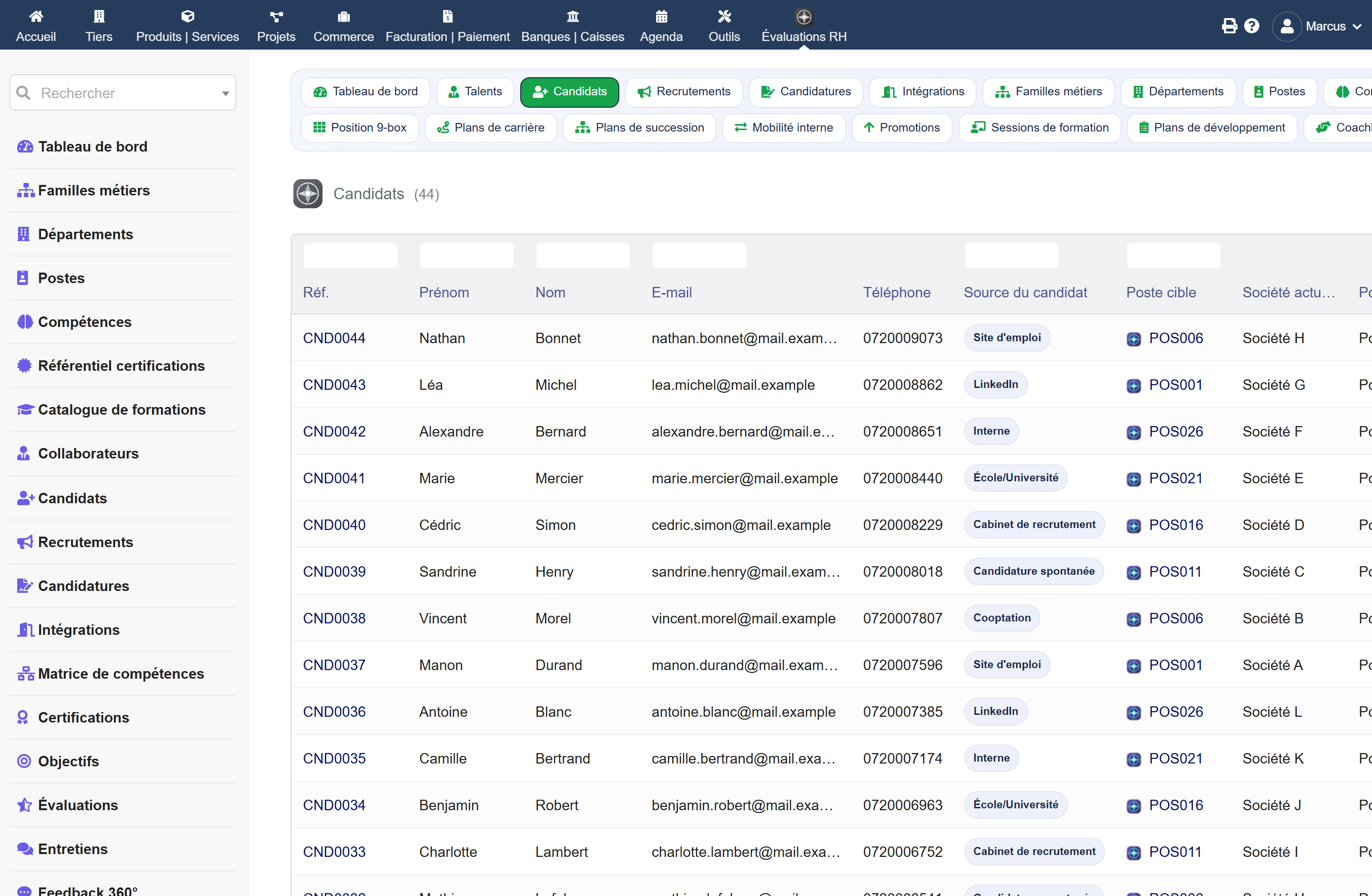Open Facturation | Paiement invoice icon
1372x896 pixels.
(447, 16)
